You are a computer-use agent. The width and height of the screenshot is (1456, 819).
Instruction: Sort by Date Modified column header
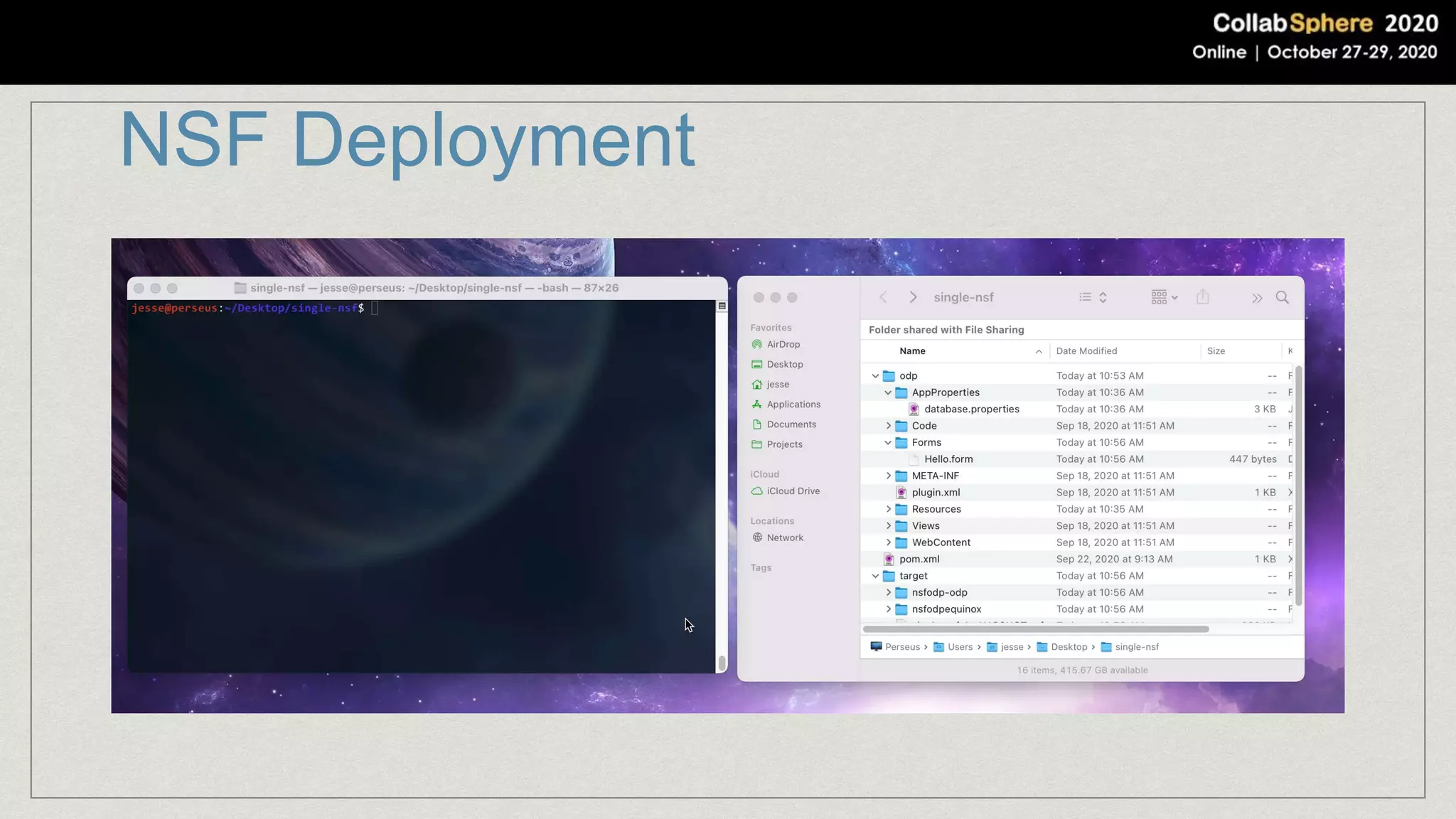click(1125, 350)
